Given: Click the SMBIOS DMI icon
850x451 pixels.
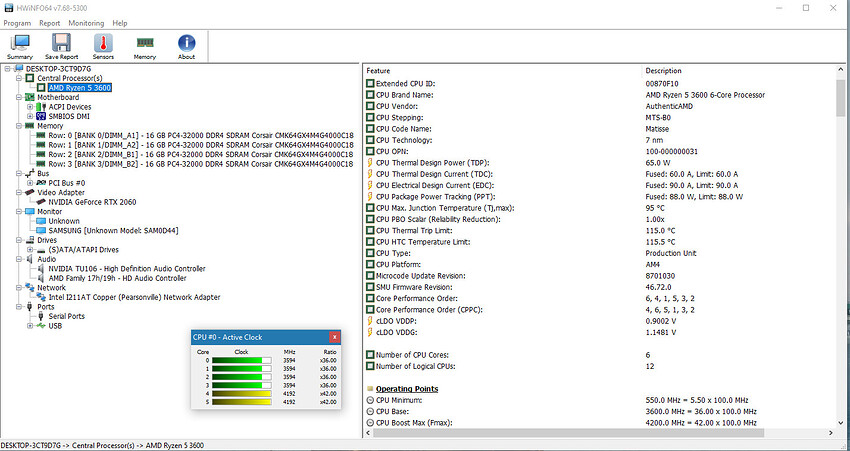Looking at the screenshot, I should click(41, 117).
